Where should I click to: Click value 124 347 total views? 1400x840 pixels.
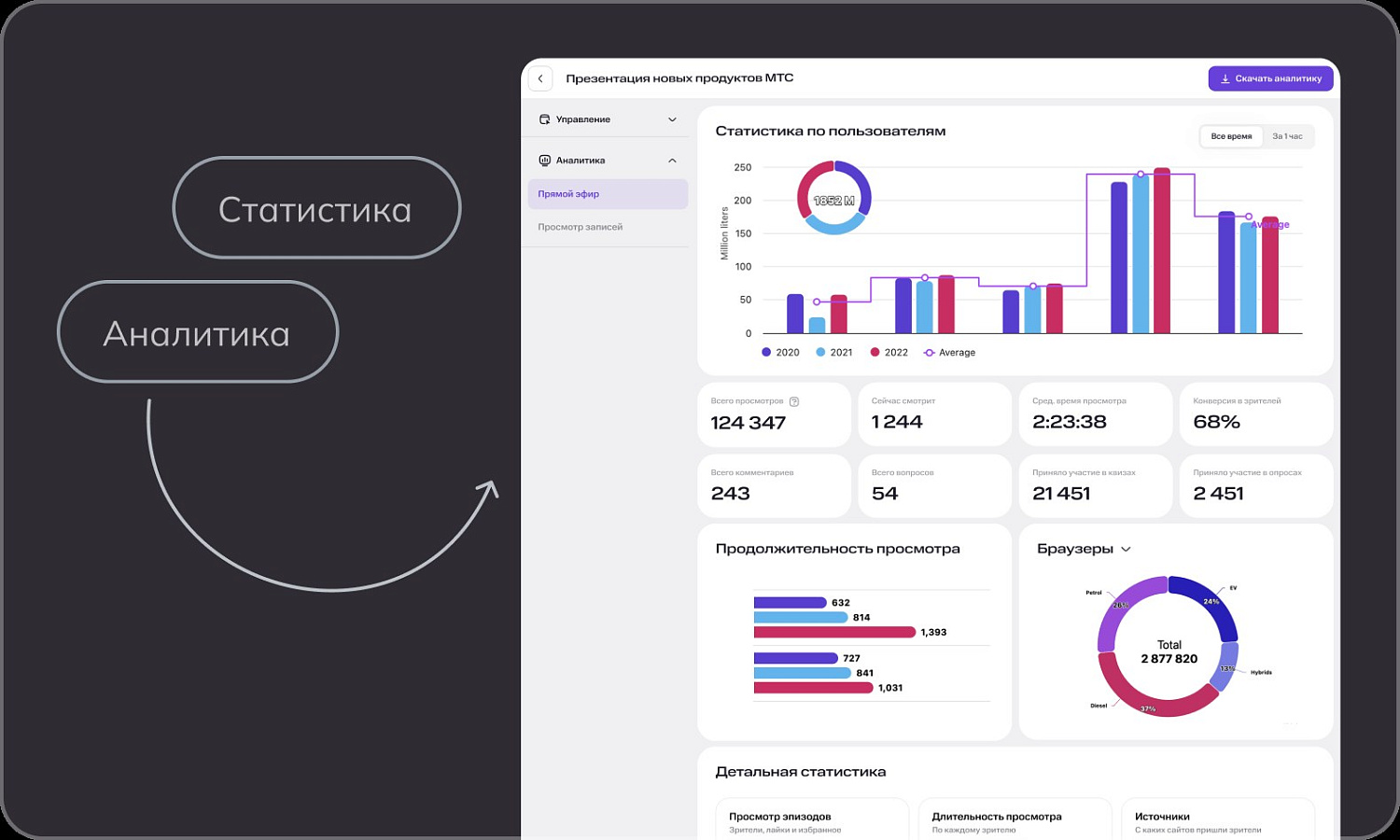point(749,423)
